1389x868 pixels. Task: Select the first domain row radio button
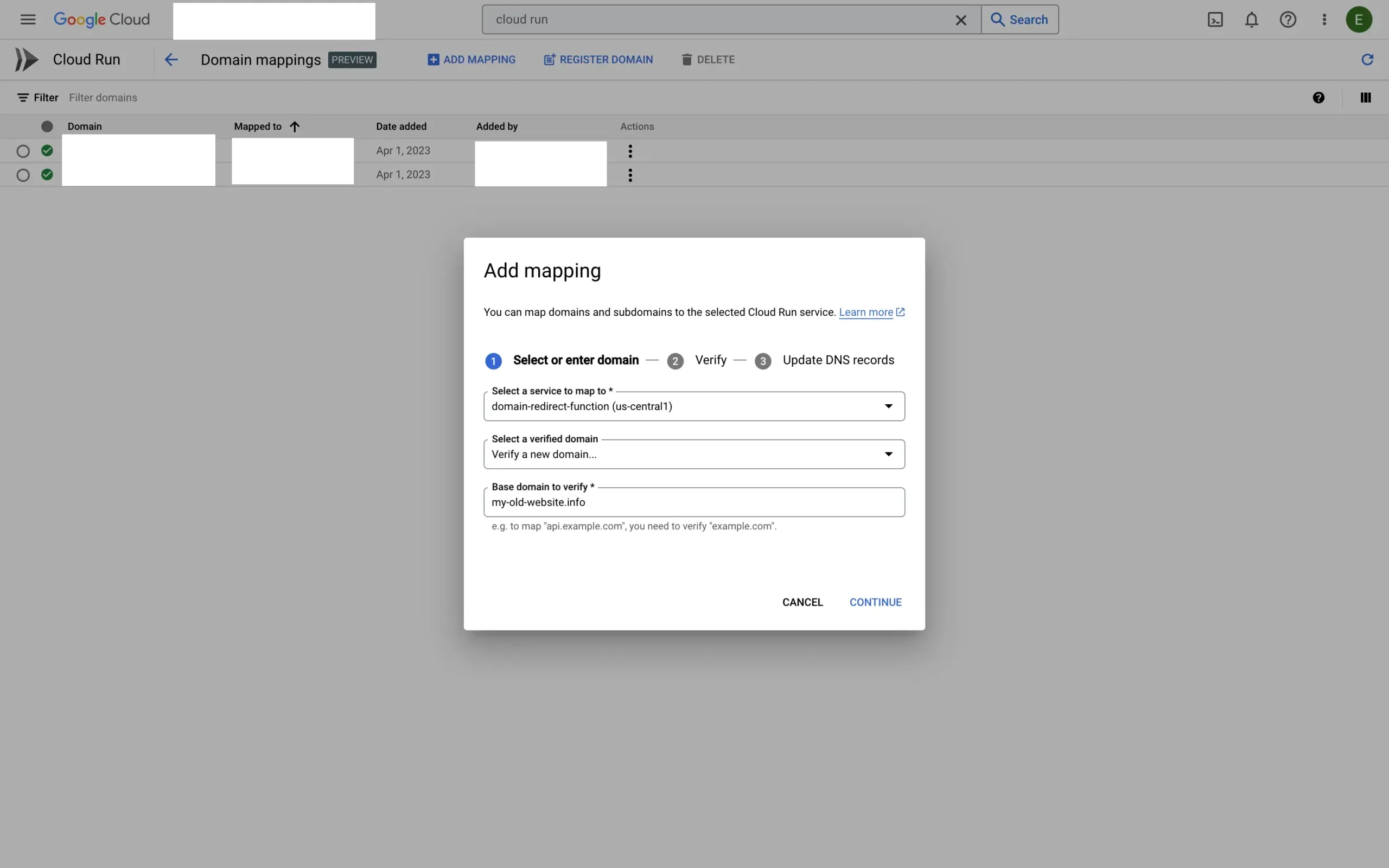coord(23,150)
